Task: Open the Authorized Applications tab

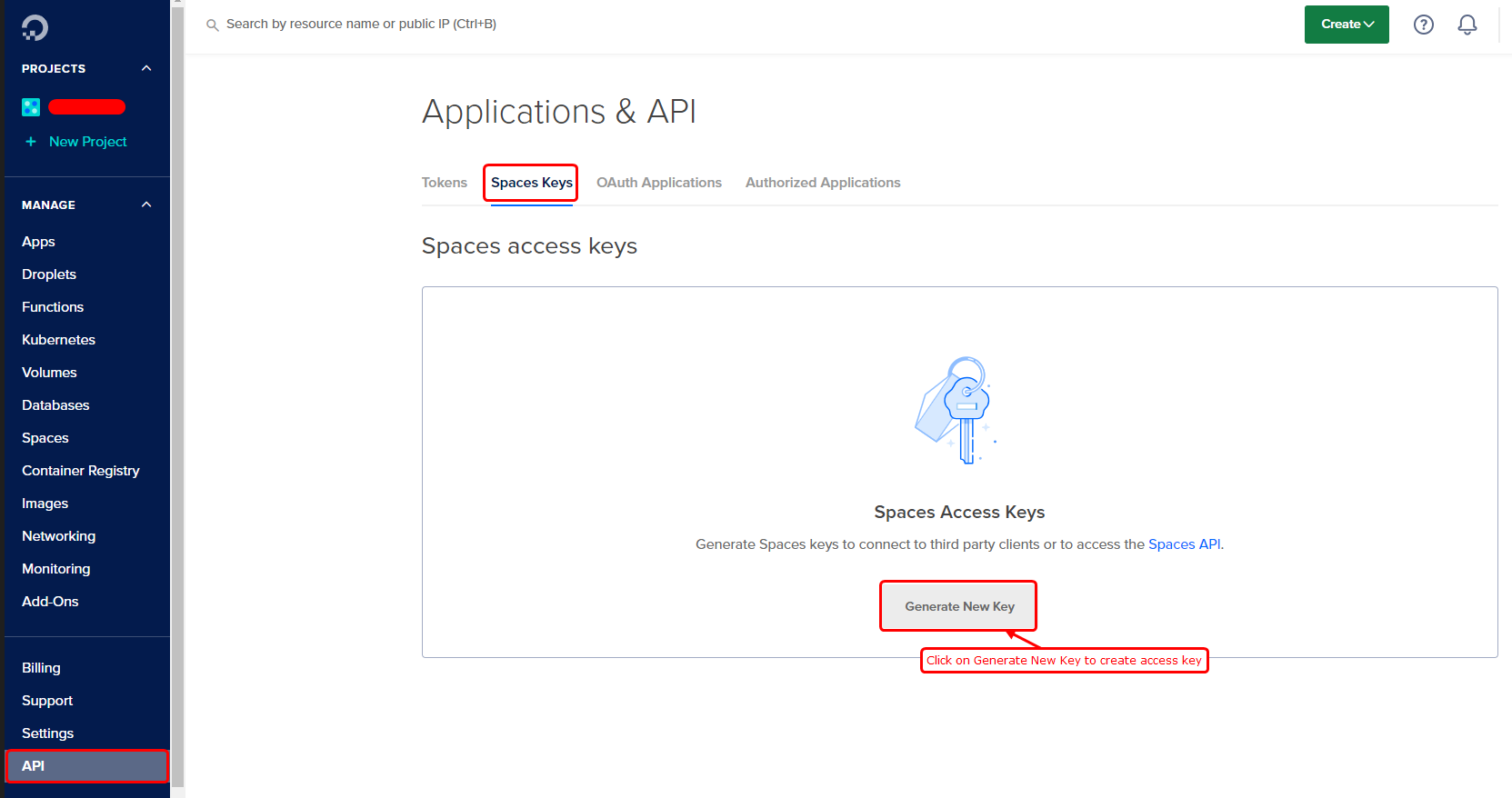Action: 823,183
